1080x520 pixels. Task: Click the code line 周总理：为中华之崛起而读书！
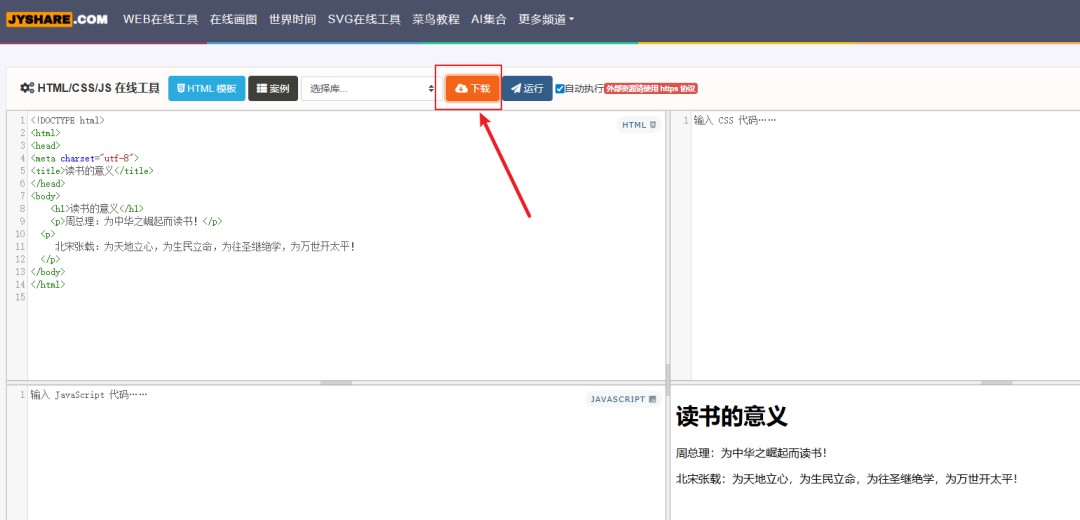coord(136,221)
